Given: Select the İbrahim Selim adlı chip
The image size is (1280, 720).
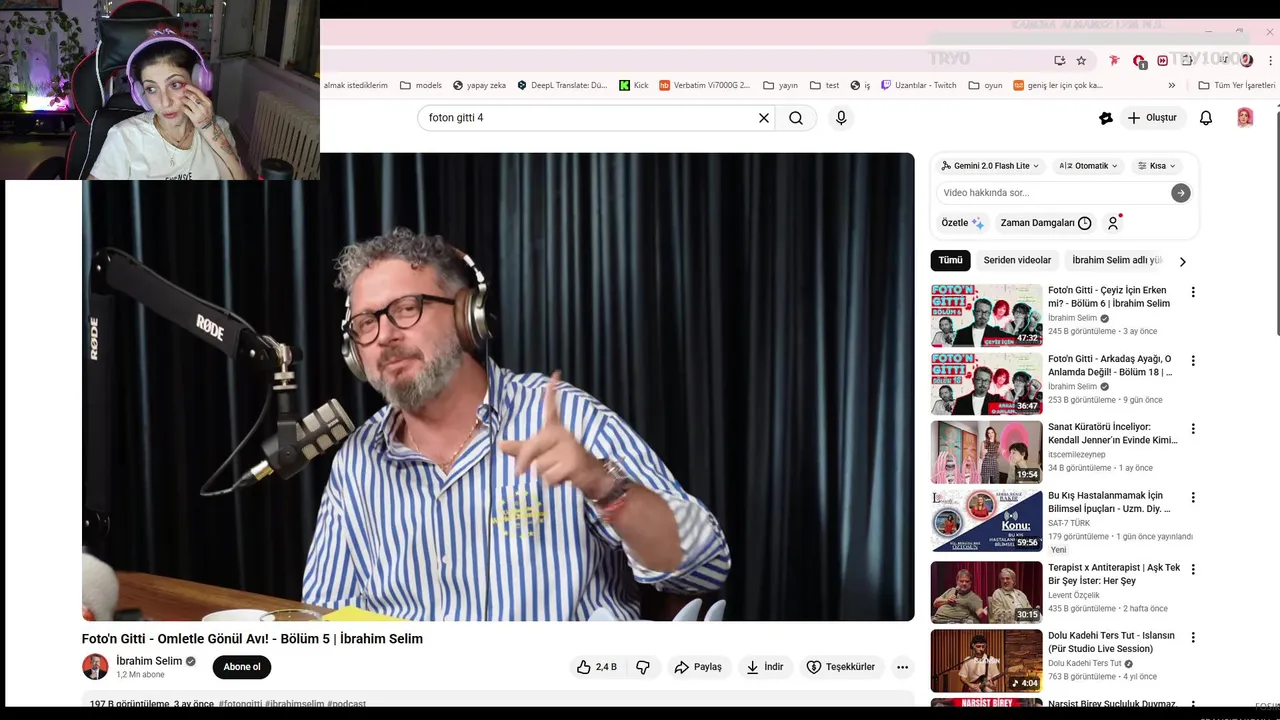Looking at the screenshot, I should 1117,260.
